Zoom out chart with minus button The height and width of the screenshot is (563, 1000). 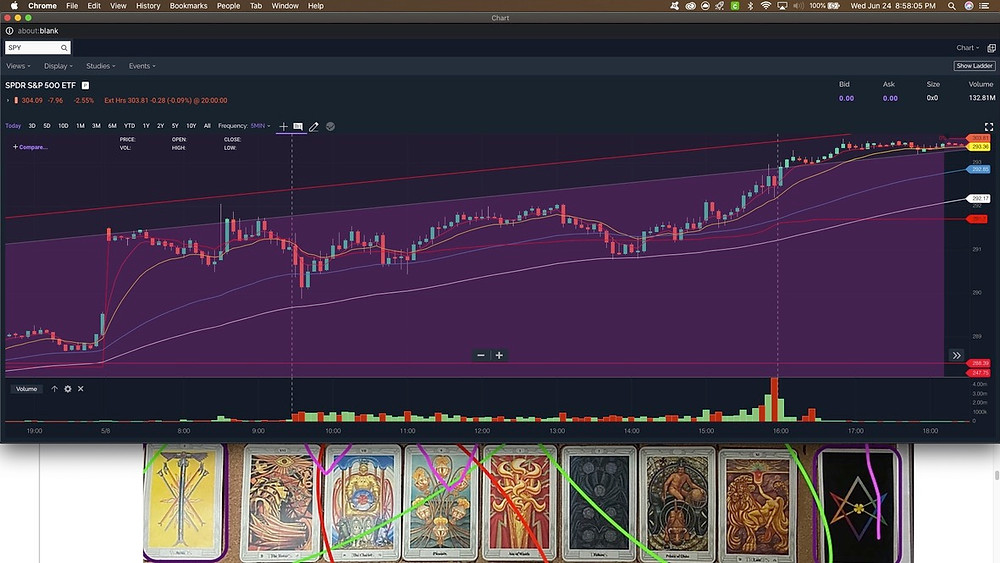pyautogui.click(x=481, y=355)
